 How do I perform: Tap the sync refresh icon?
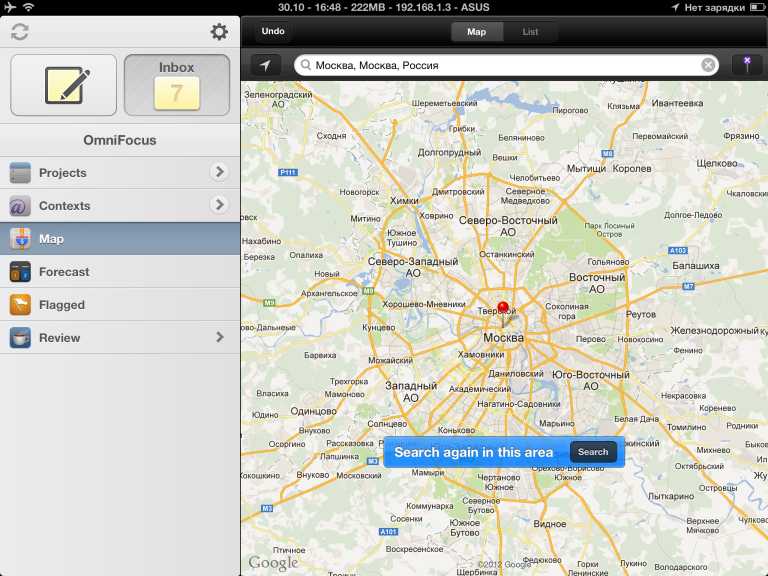(x=20, y=32)
